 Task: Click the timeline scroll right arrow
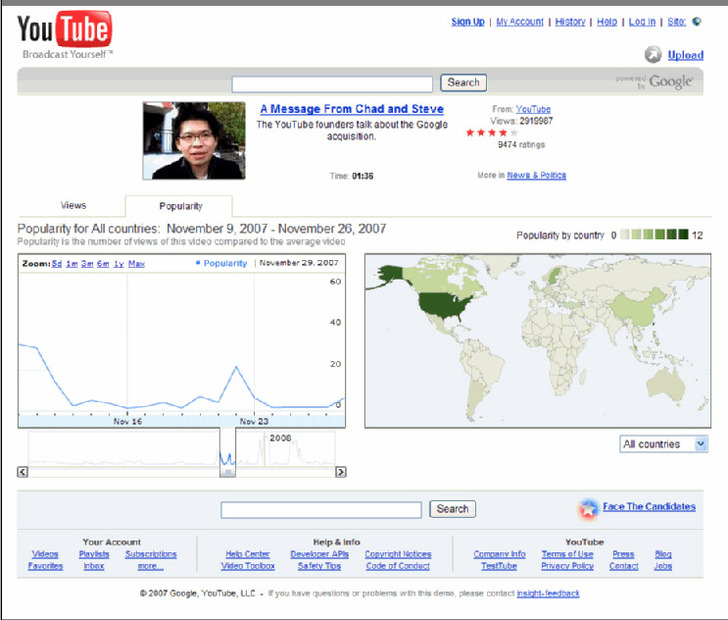coord(340,472)
